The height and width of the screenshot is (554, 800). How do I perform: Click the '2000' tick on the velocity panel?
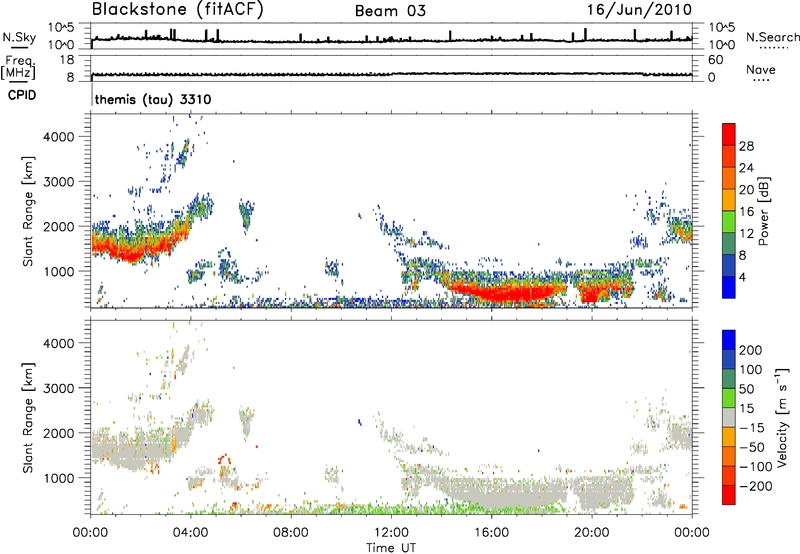59,433
